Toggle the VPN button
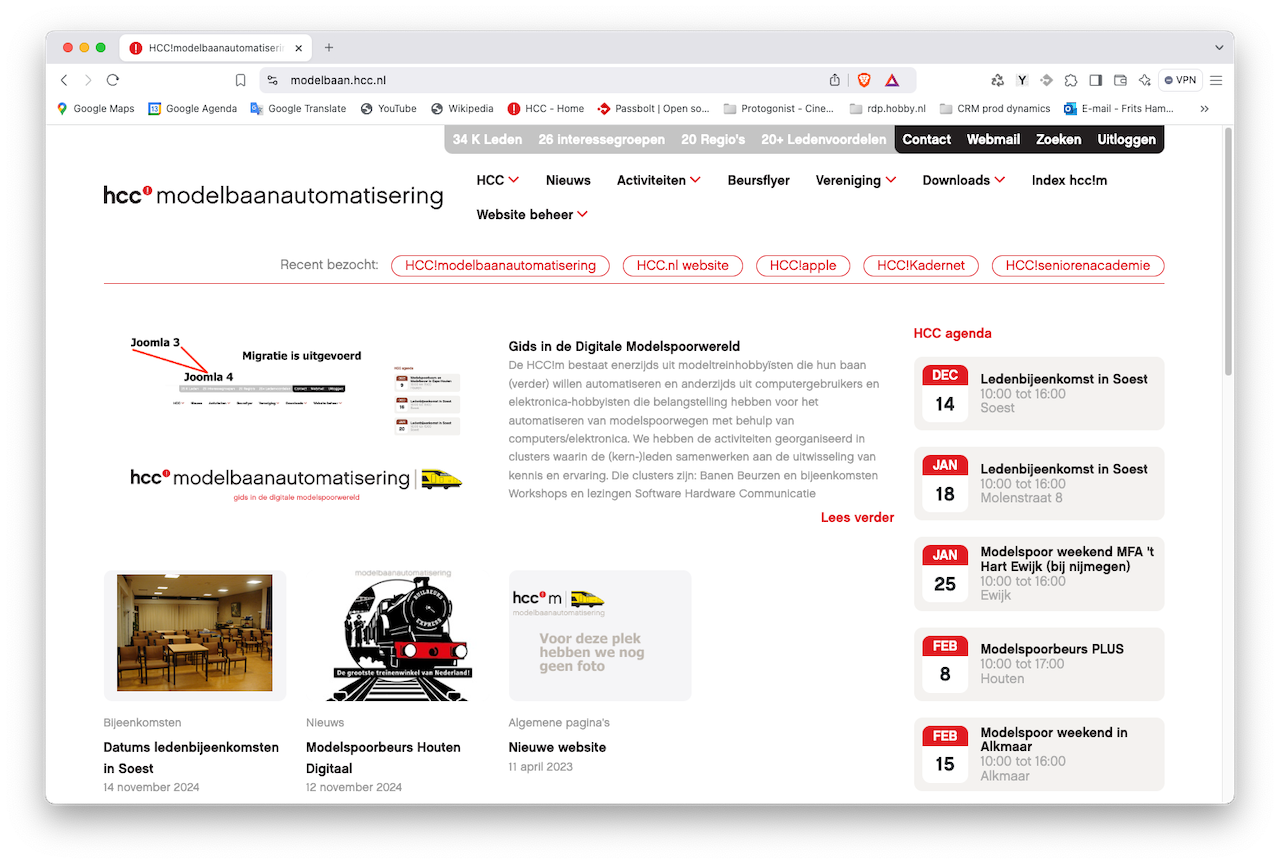 pos(1181,80)
